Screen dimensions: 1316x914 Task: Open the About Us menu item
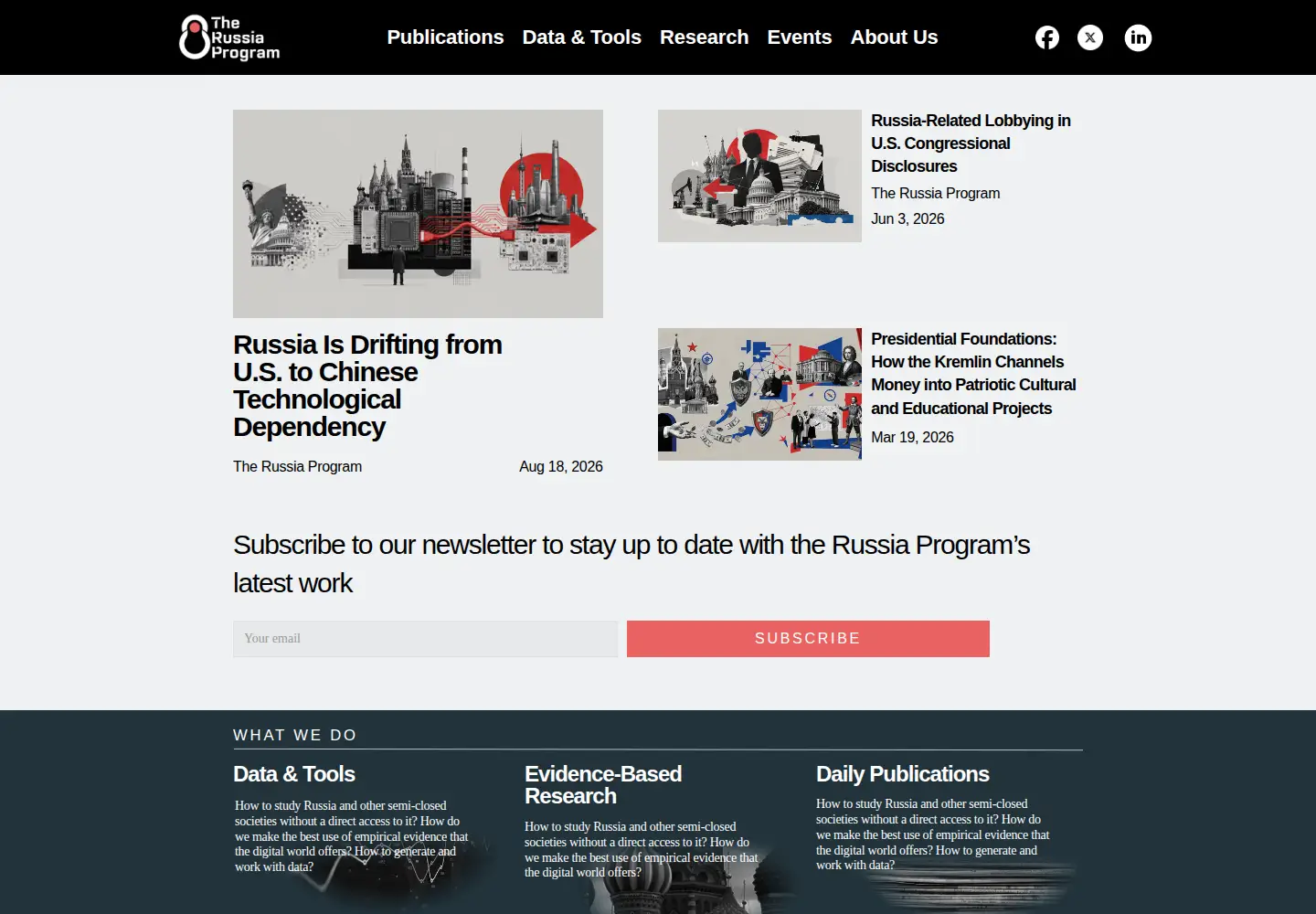click(x=894, y=37)
